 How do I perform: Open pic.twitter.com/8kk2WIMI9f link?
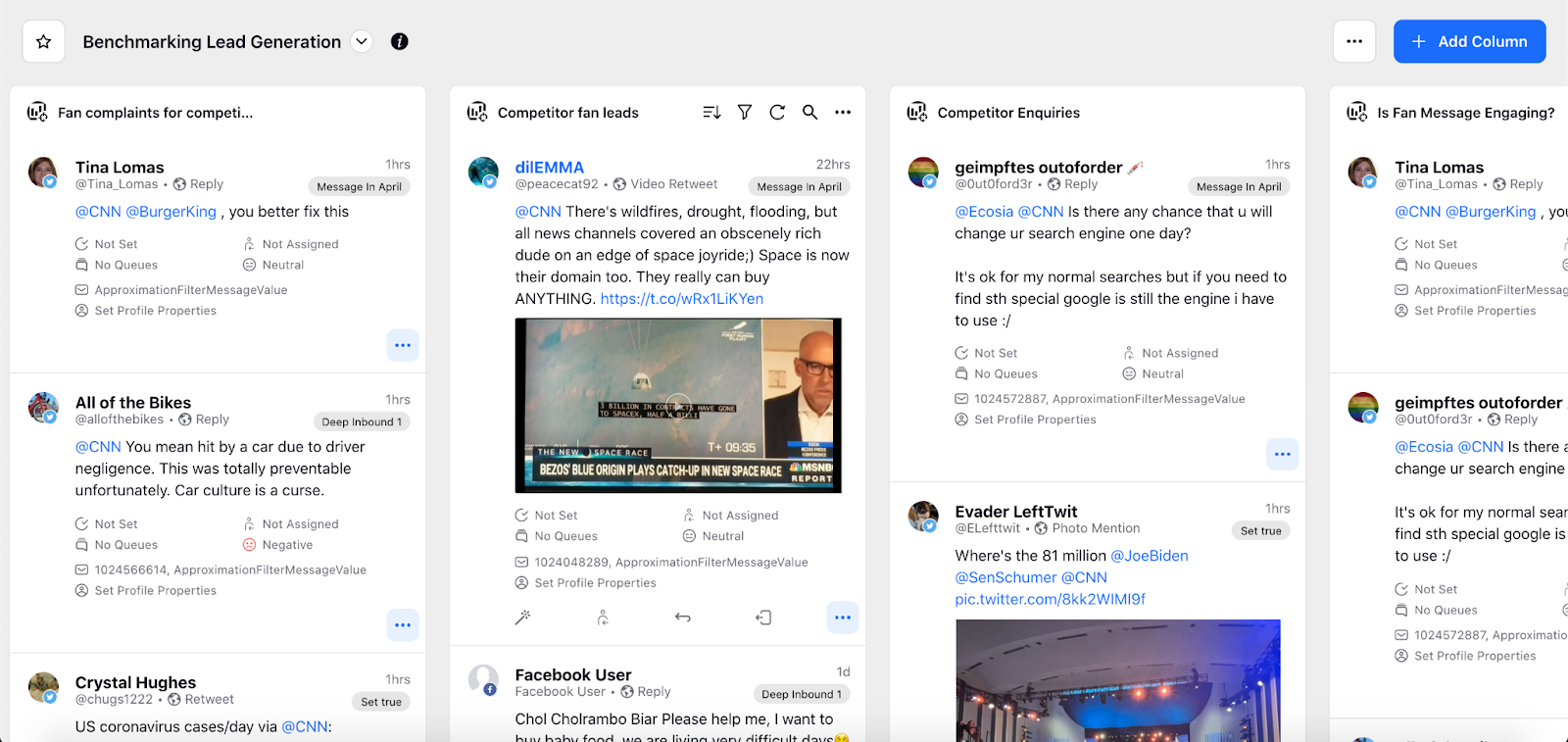[1051, 599]
